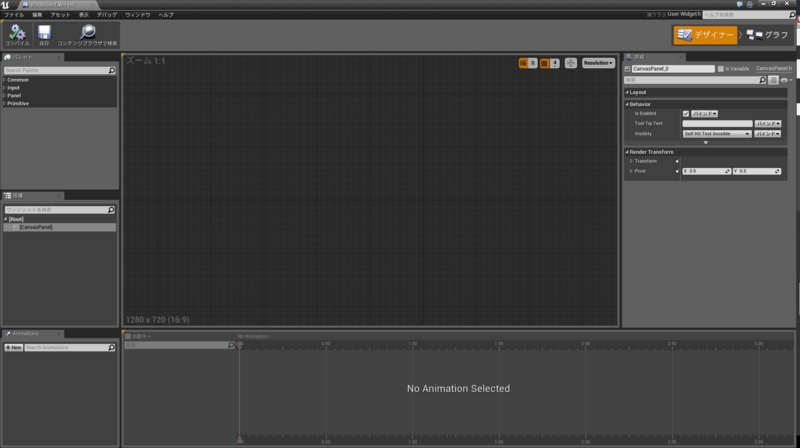This screenshot has width=800, height=448.
Task: Click the Tool Tip Text input field
Action: point(717,123)
